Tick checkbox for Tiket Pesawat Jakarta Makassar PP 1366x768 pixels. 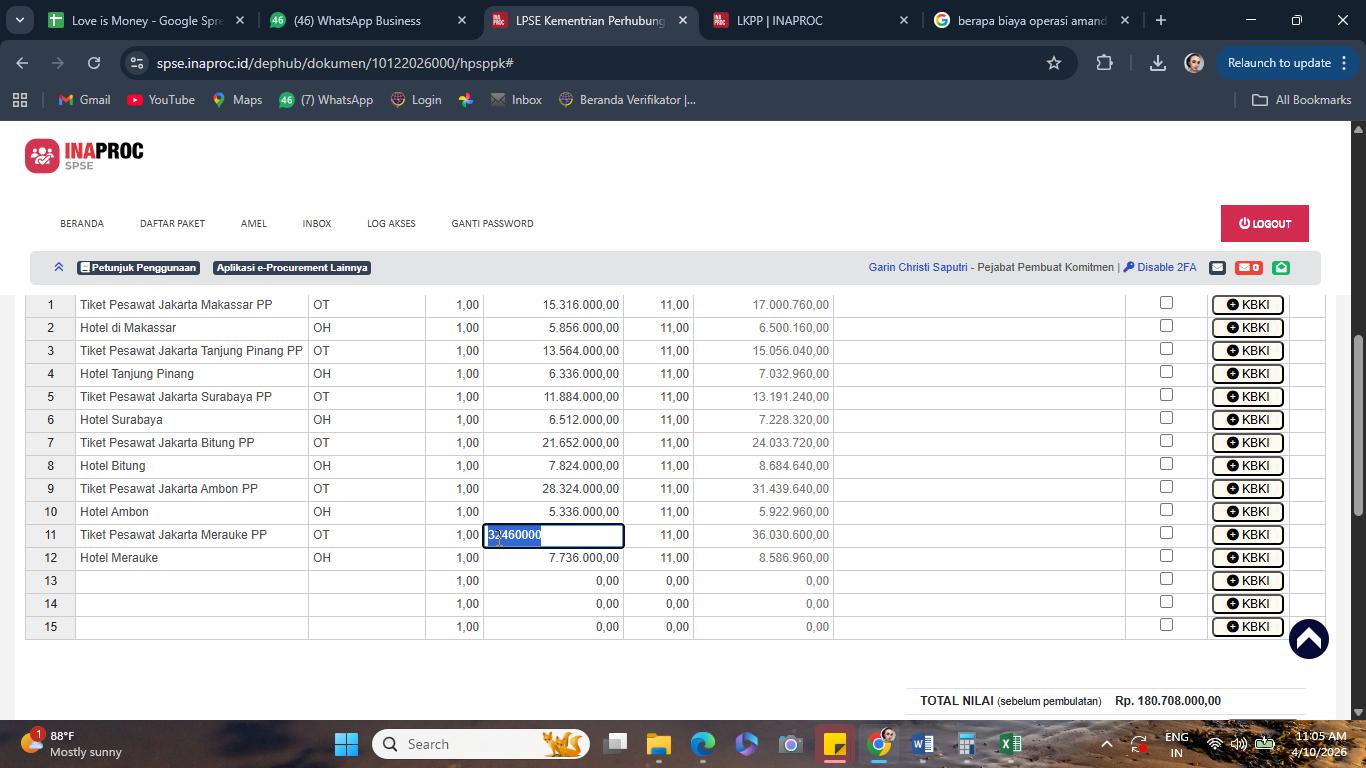click(1166, 303)
